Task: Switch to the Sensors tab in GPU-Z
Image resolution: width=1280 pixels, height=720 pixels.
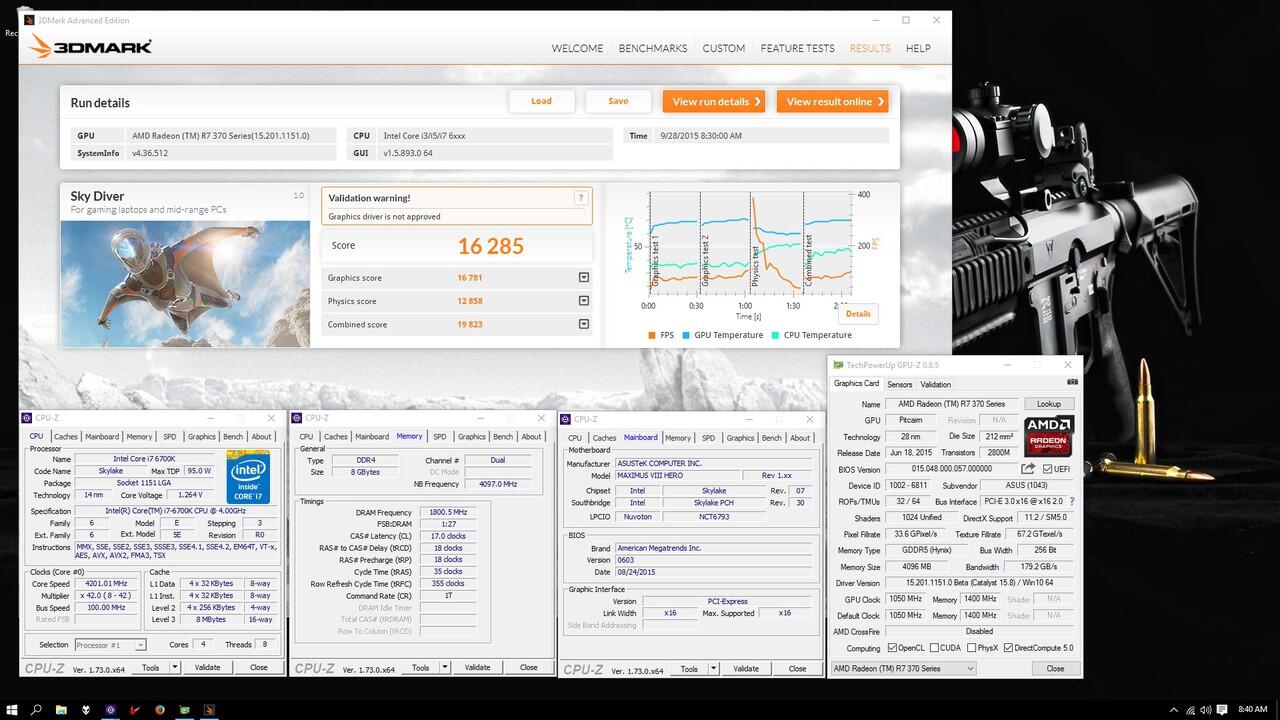Action: click(900, 384)
